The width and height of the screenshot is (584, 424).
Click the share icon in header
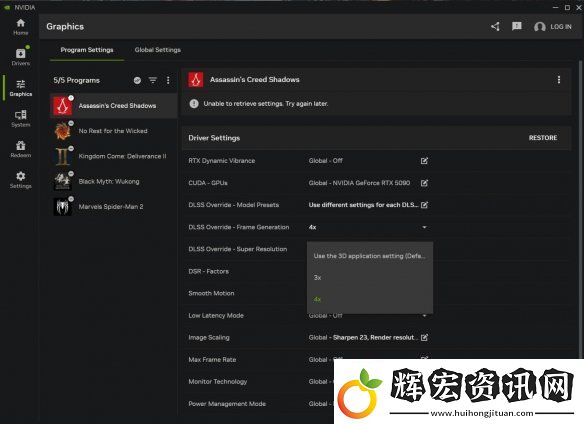(495, 26)
